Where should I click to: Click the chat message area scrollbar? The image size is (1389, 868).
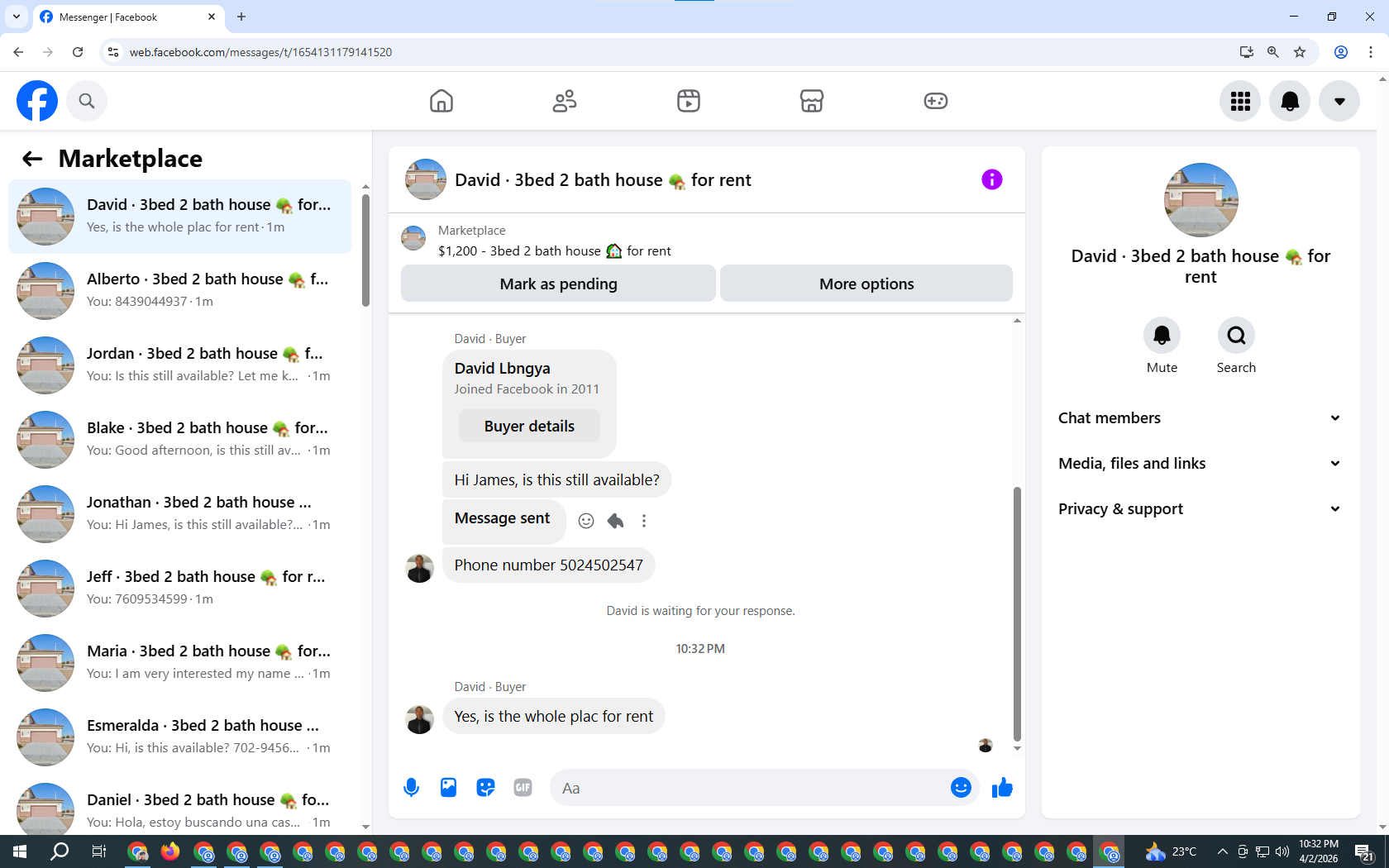coord(1017,613)
